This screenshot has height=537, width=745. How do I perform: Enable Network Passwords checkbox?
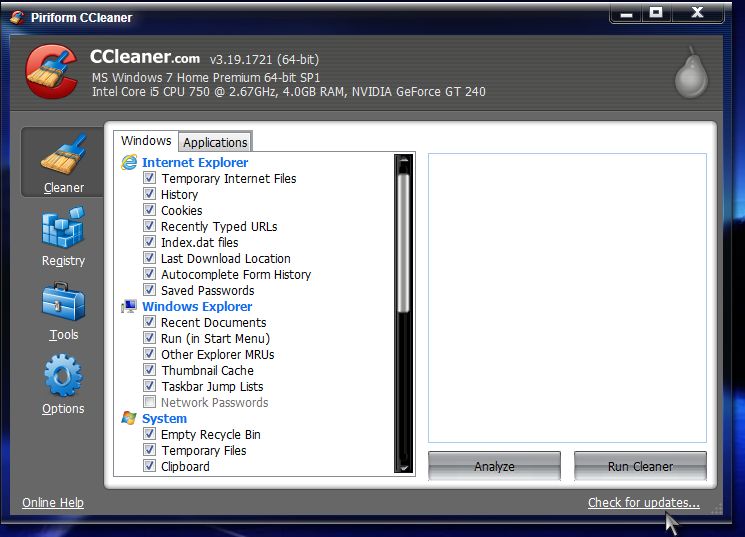pyautogui.click(x=149, y=402)
